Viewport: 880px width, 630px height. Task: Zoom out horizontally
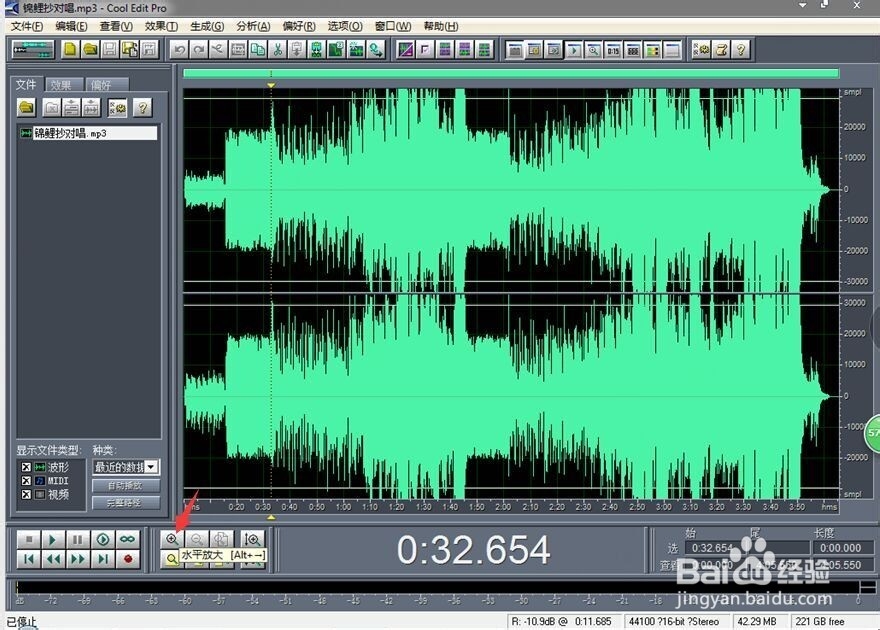click(x=196, y=539)
